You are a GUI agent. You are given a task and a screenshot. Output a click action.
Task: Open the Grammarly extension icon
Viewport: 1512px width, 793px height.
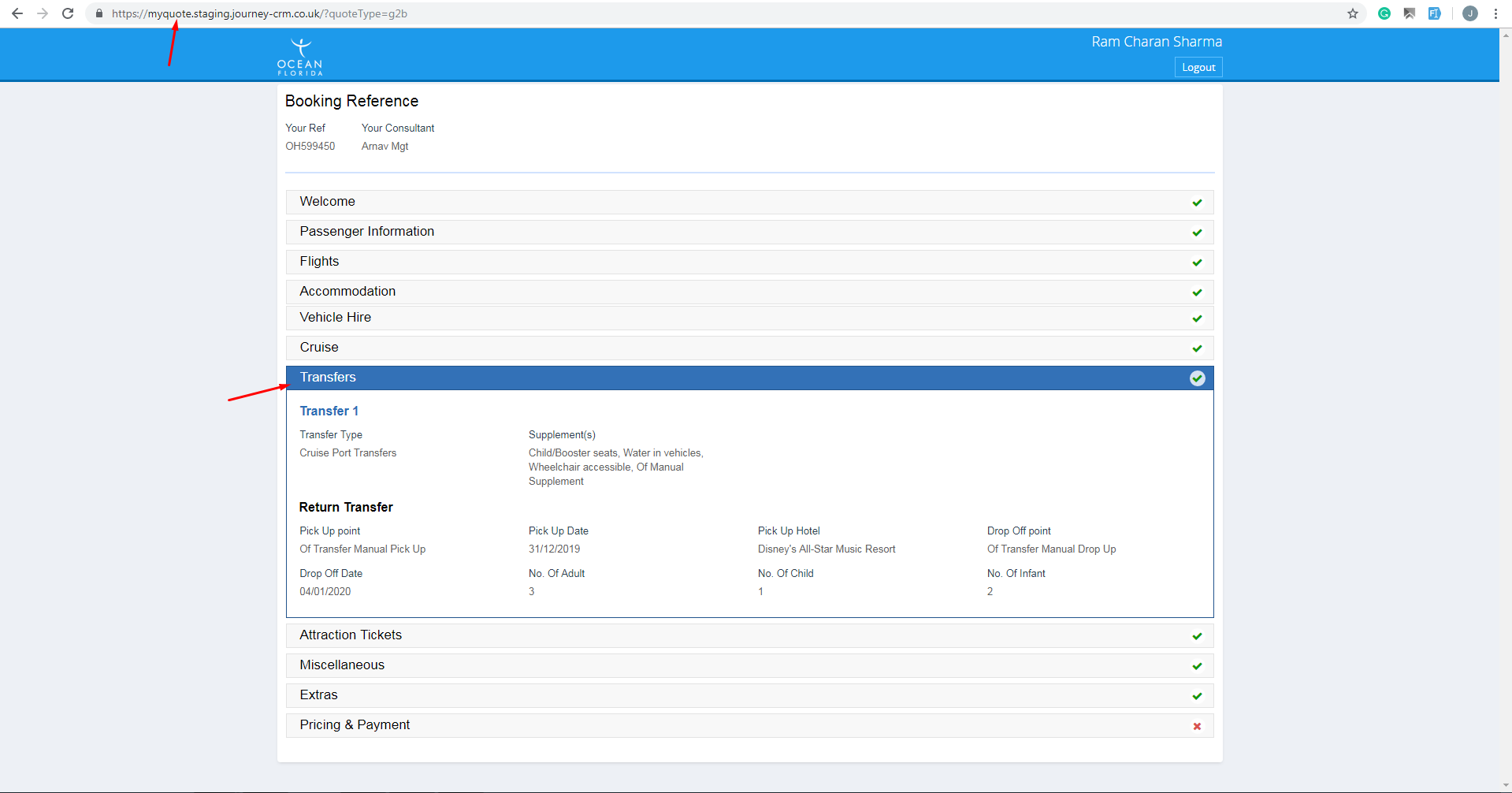click(1384, 13)
